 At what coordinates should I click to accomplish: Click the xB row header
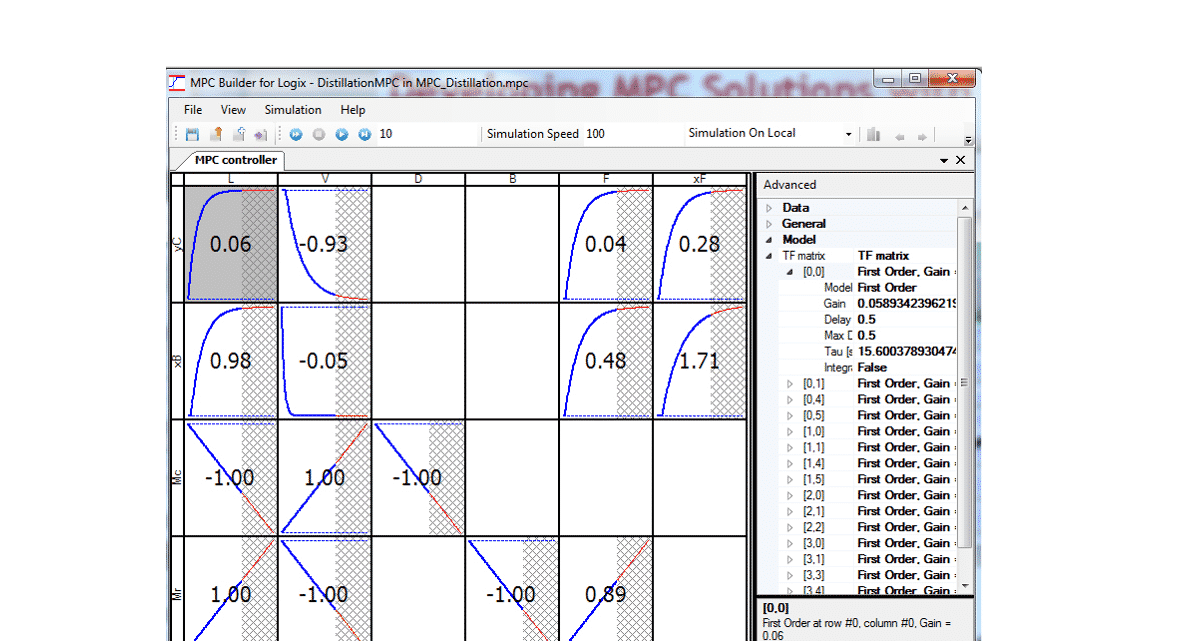tap(178, 360)
